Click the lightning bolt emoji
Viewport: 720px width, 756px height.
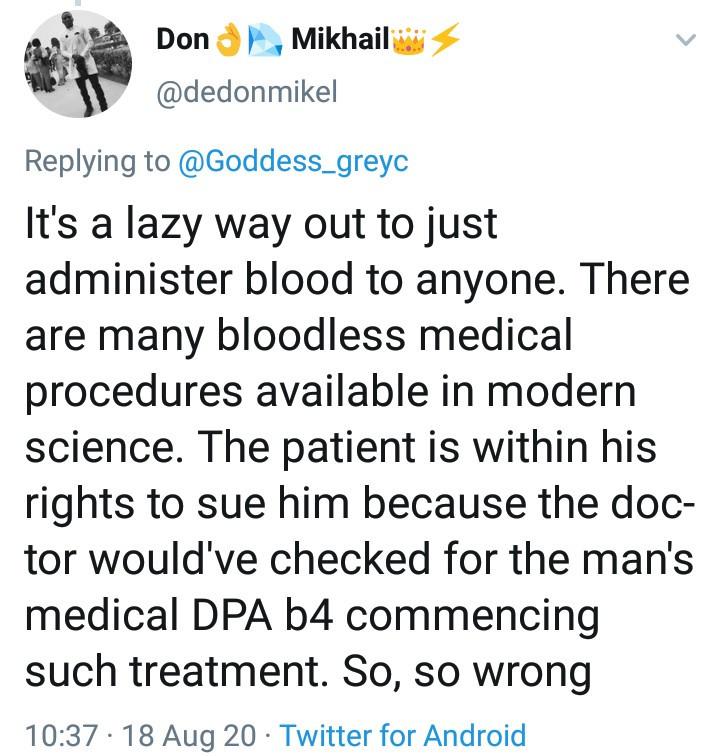tap(445, 41)
